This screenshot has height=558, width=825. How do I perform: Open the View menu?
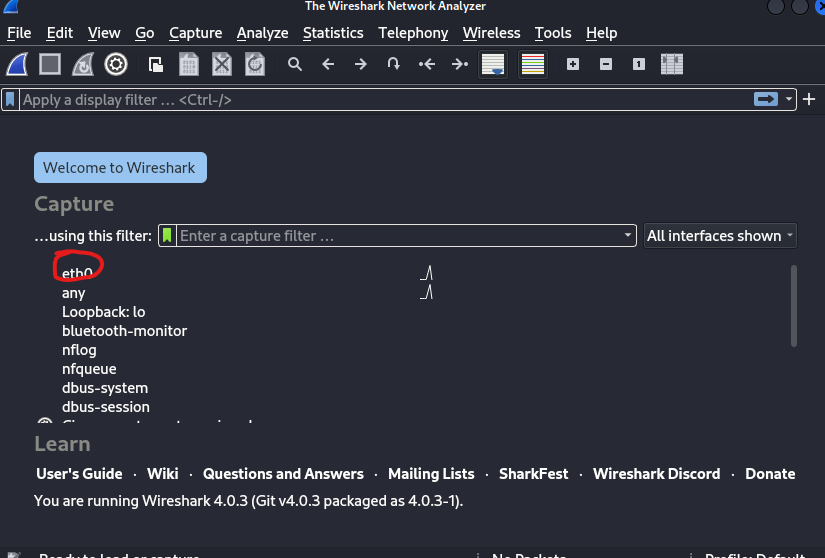[104, 33]
